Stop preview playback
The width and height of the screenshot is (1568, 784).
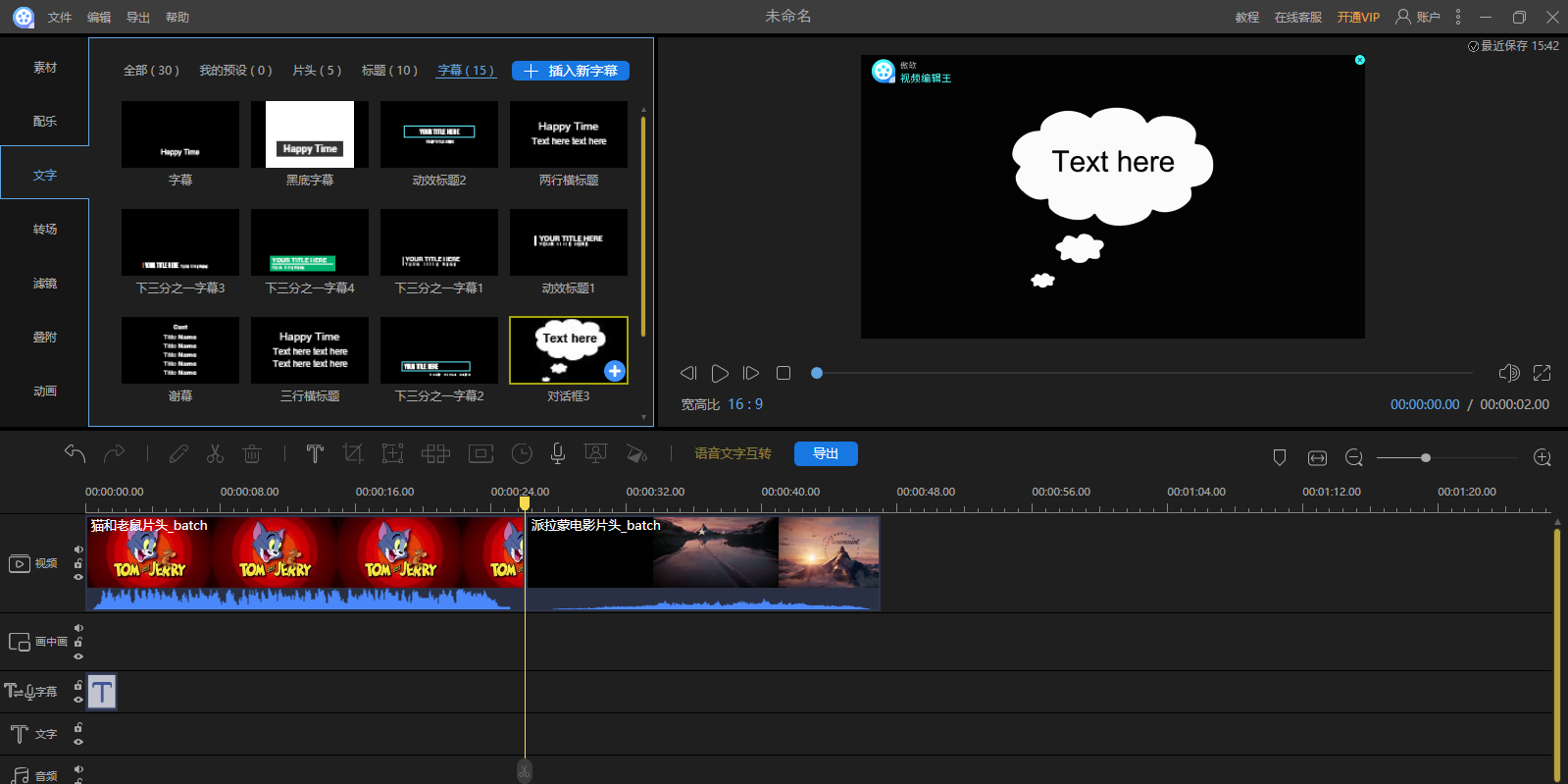point(784,373)
